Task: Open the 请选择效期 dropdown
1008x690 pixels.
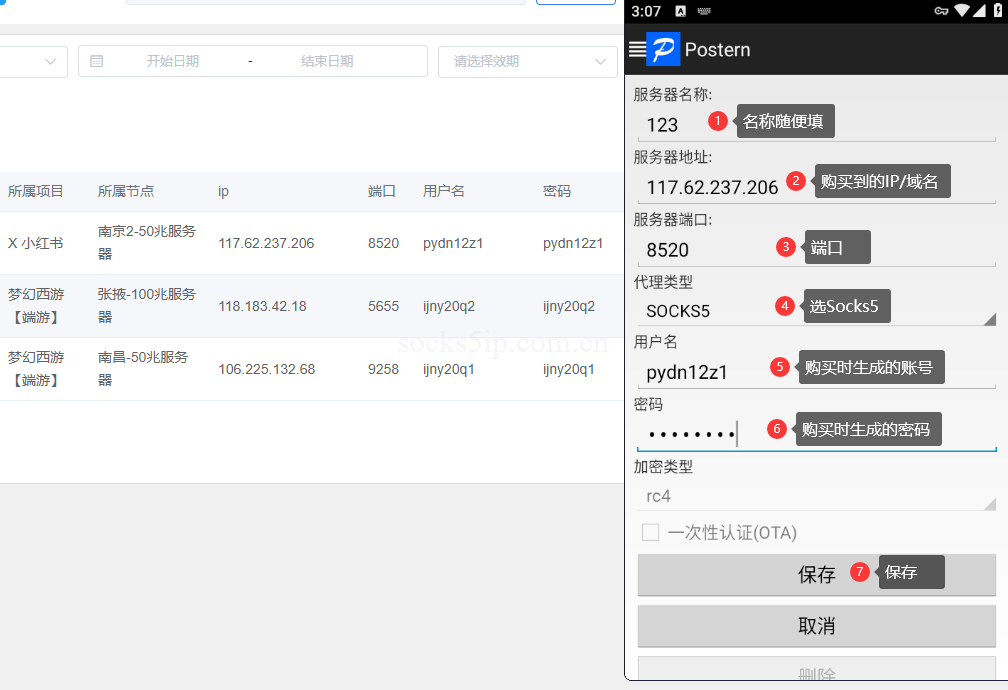Action: coord(527,61)
